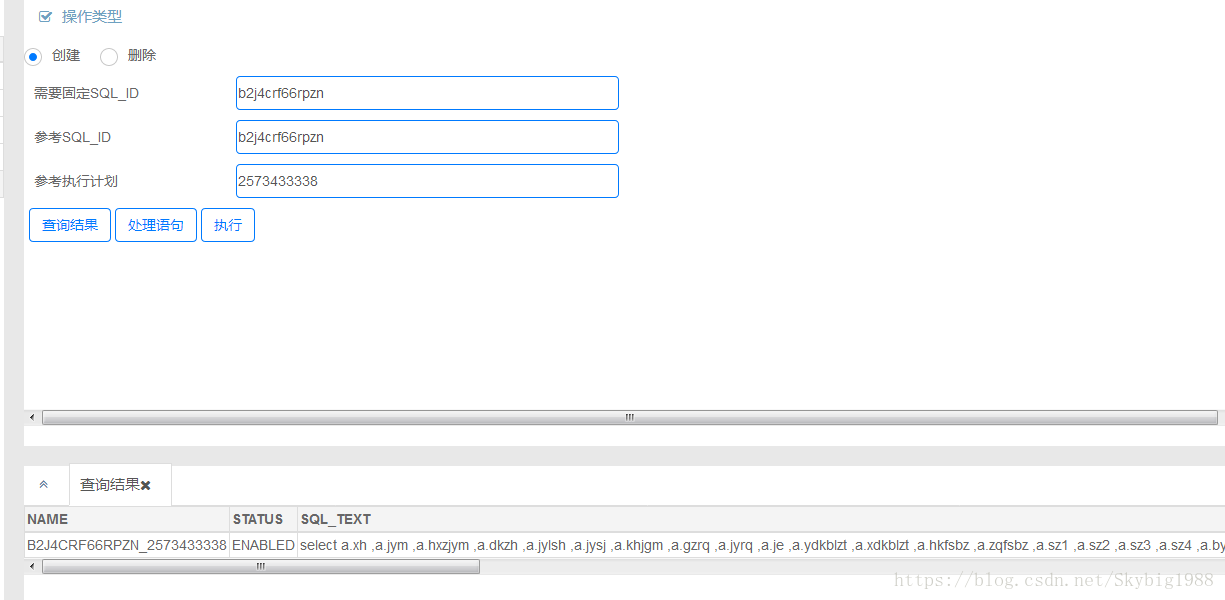This screenshot has height=600, width=1225.
Task: Close the 查询结果 tab with x icon
Action: [146, 486]
